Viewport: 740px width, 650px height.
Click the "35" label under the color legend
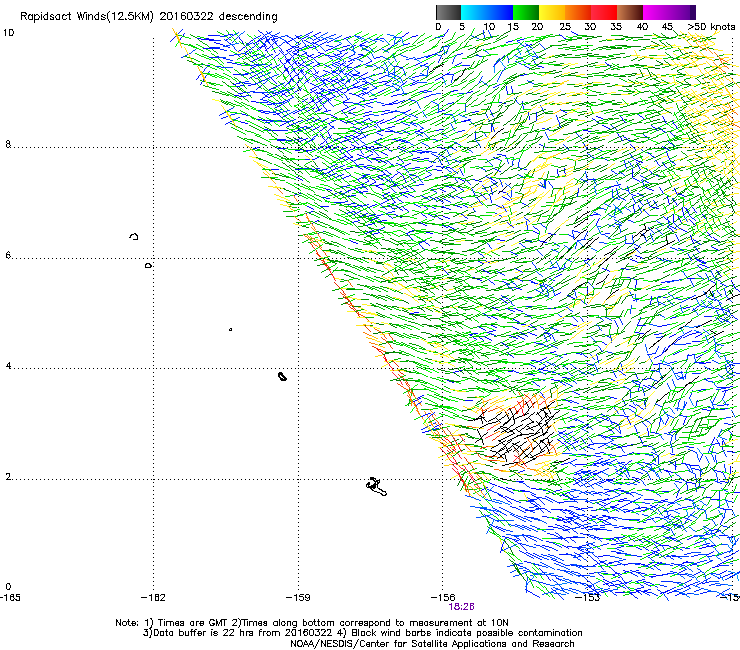click(616, 27)
